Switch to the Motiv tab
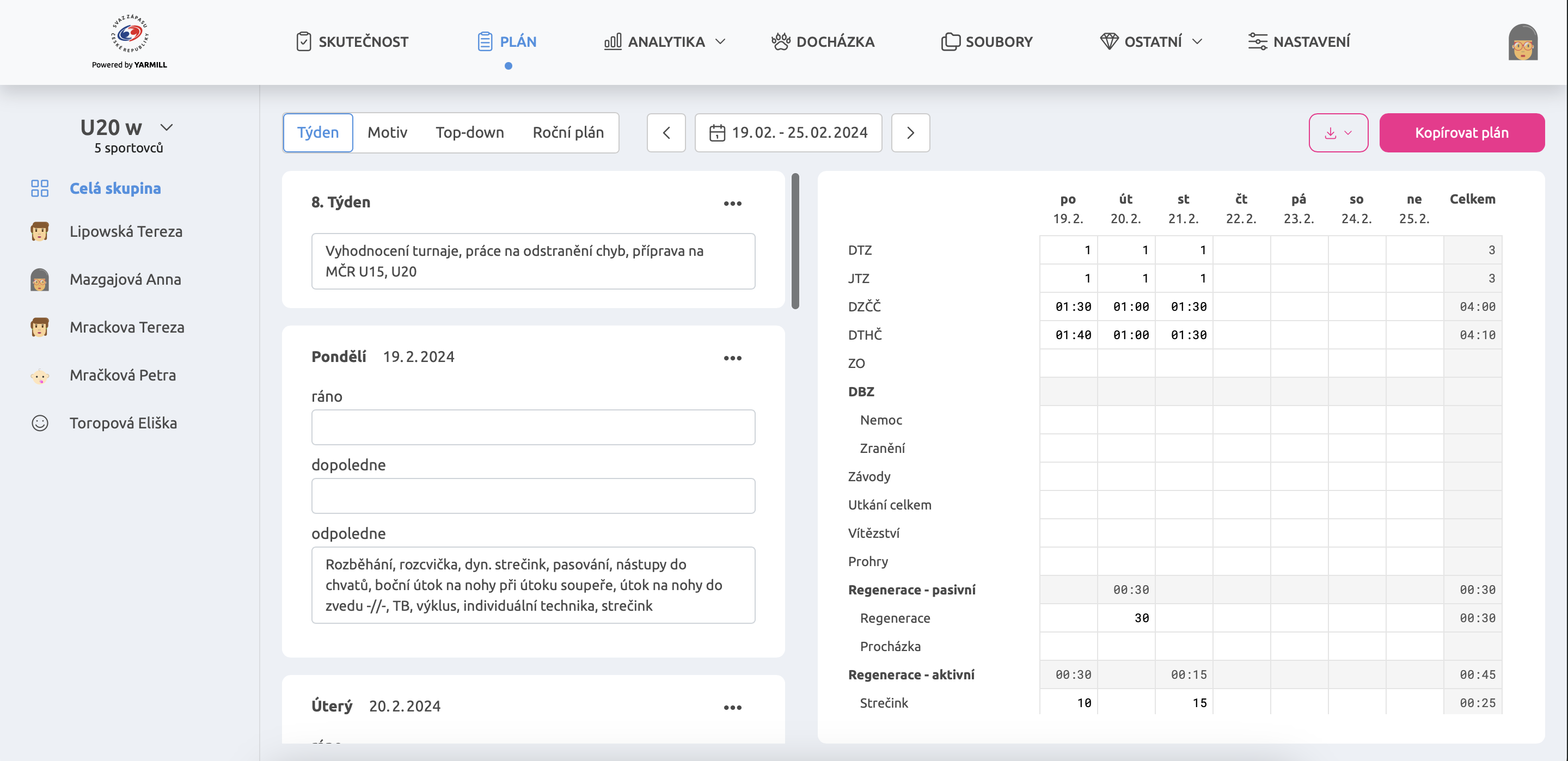1568x761 pixels. (x=387, y=133)
